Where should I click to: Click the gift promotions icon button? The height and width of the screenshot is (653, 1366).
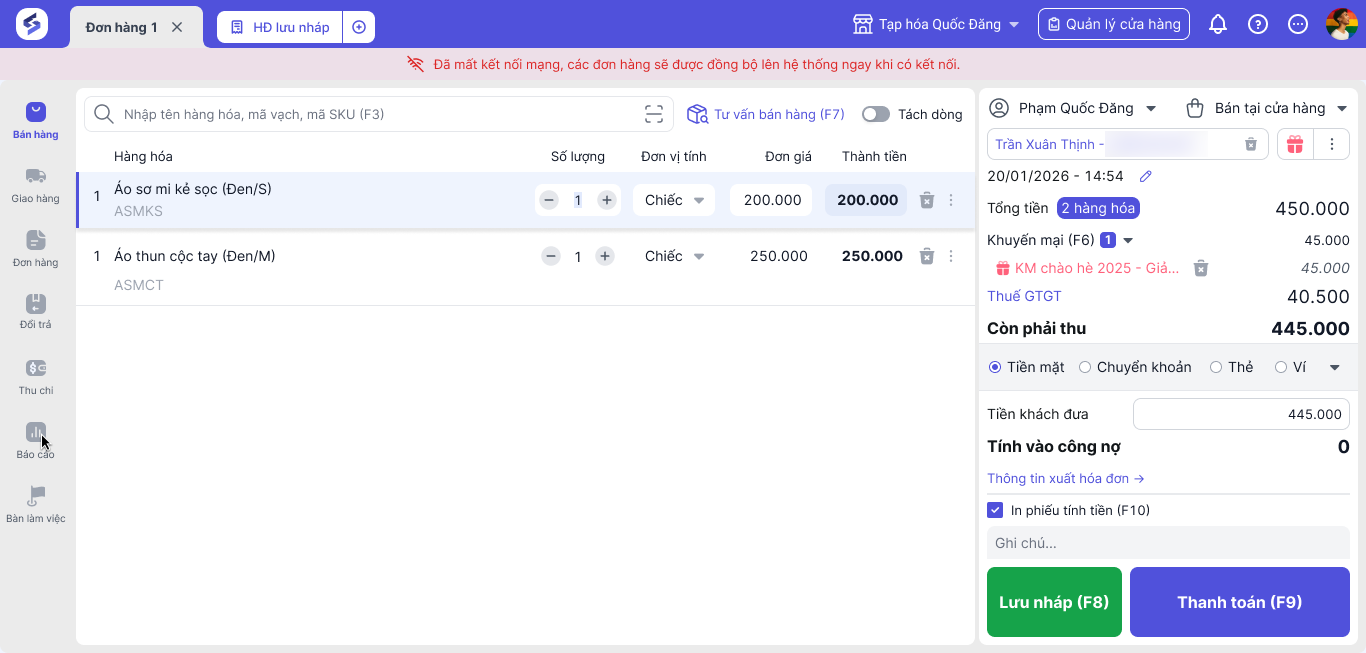[1295, 144]
